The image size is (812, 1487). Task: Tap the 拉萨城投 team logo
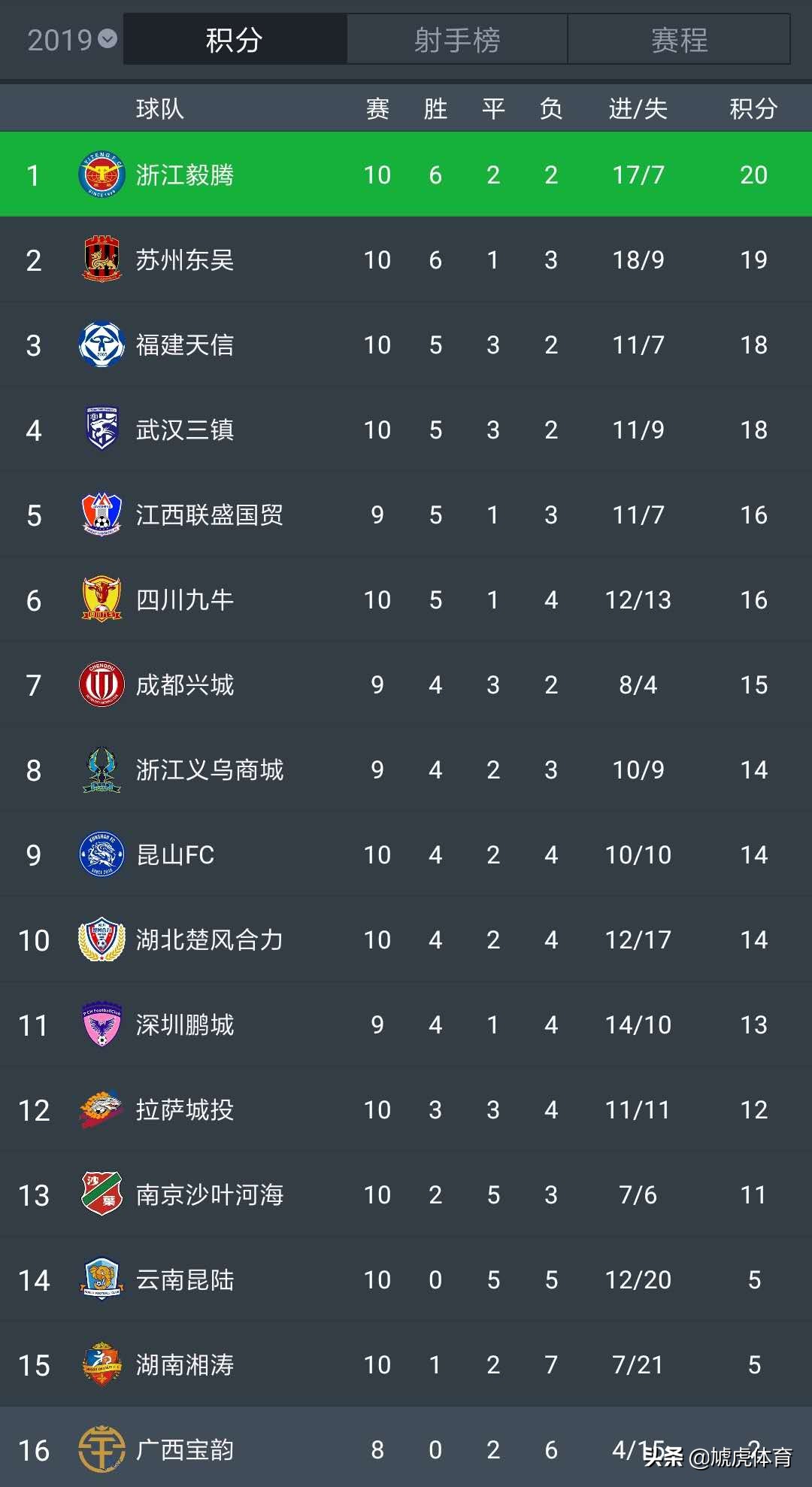(x=101, y=1109)
